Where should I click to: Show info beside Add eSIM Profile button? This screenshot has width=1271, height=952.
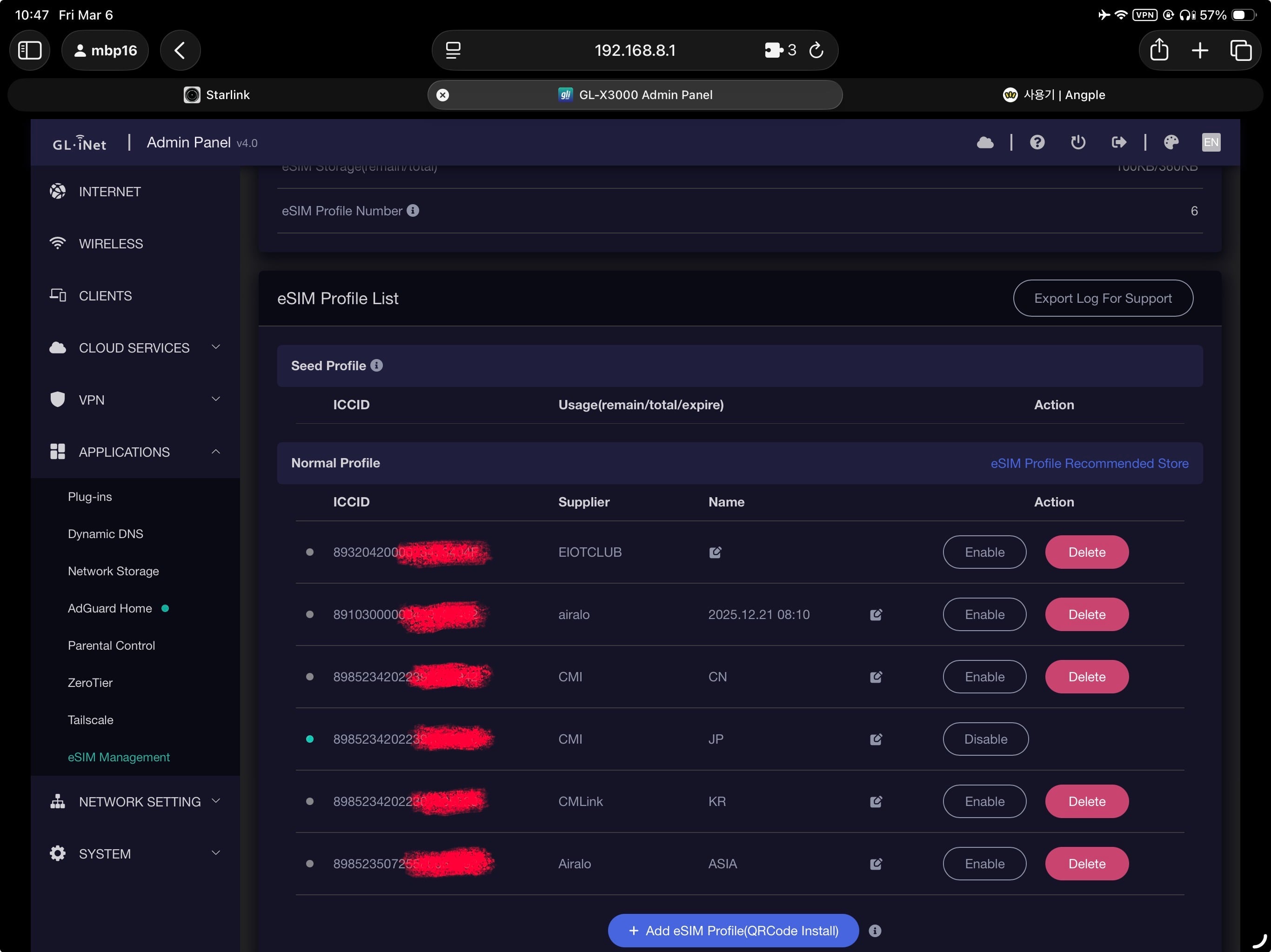tap(875, 931)
